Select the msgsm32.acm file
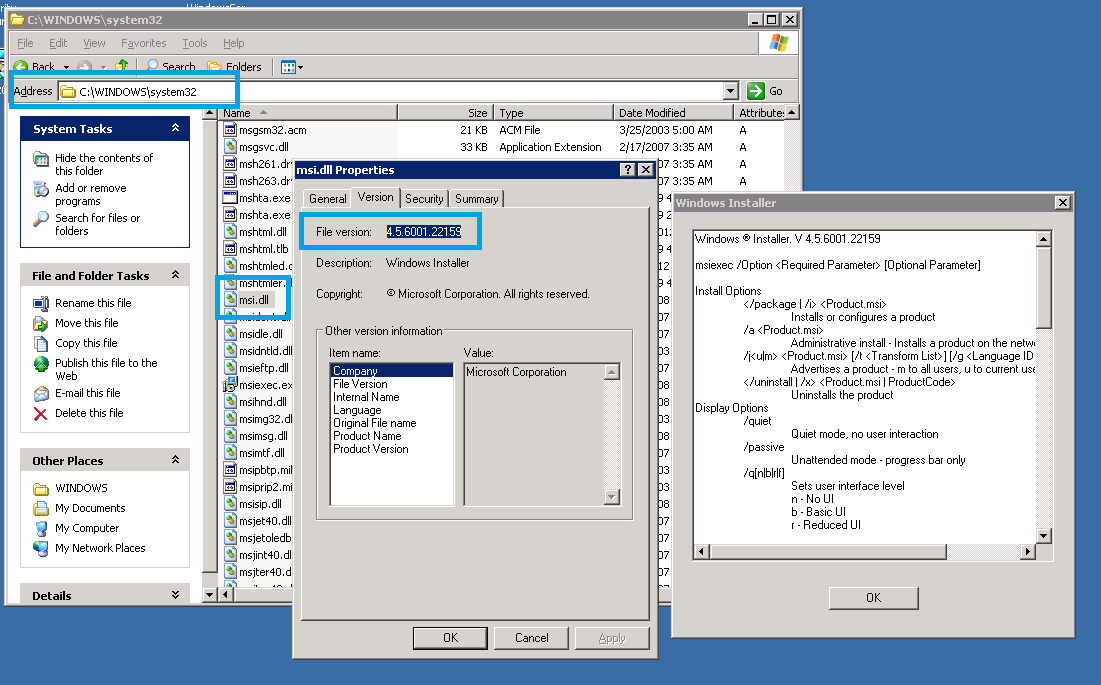The image size is (1101, 685). coord(272,130)
